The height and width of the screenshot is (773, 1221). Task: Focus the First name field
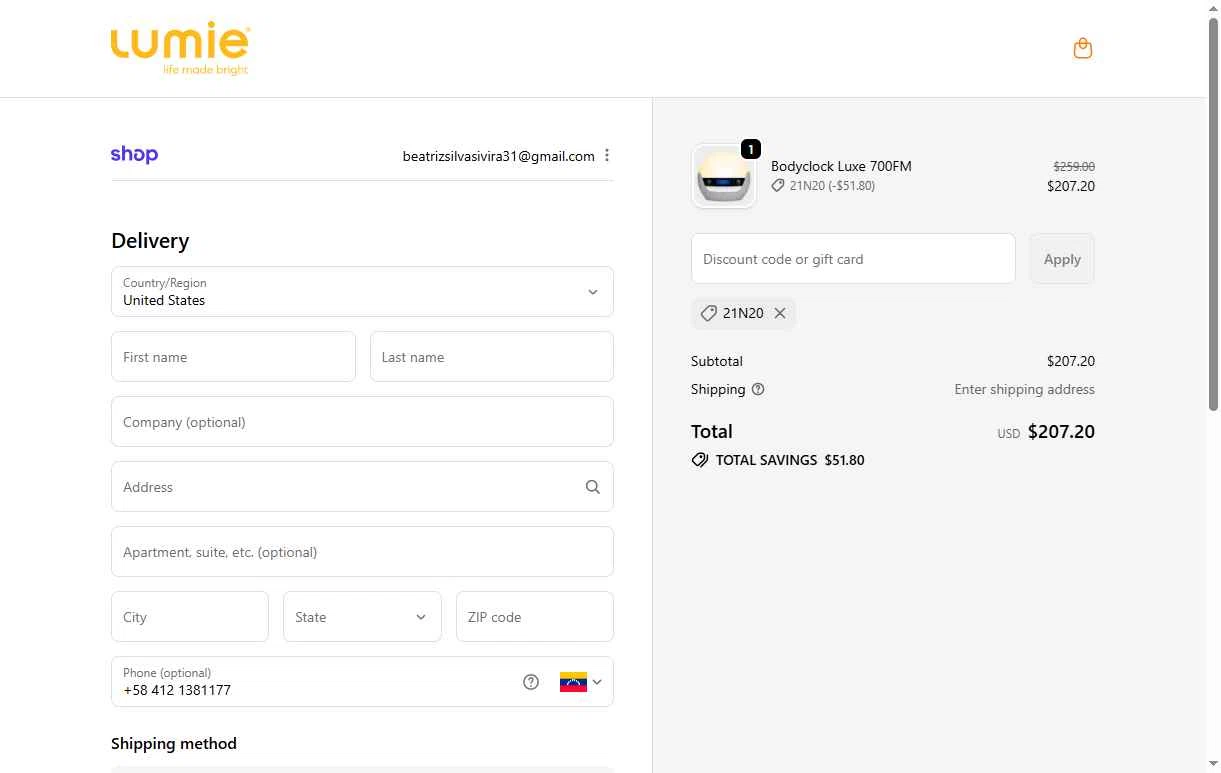(233, 357)
